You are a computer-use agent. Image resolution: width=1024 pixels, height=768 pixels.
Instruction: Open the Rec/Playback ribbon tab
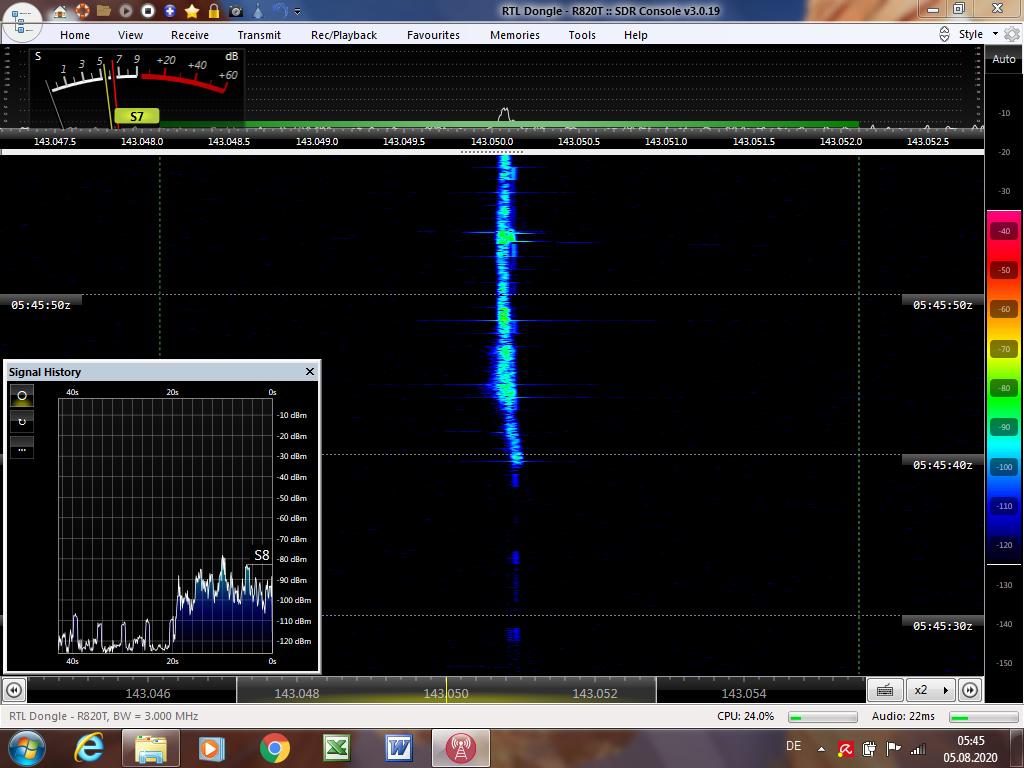344,35
